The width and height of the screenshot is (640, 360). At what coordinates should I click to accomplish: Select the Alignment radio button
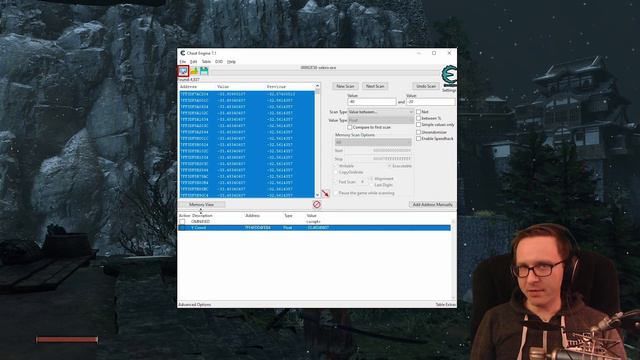click(371, 179)
